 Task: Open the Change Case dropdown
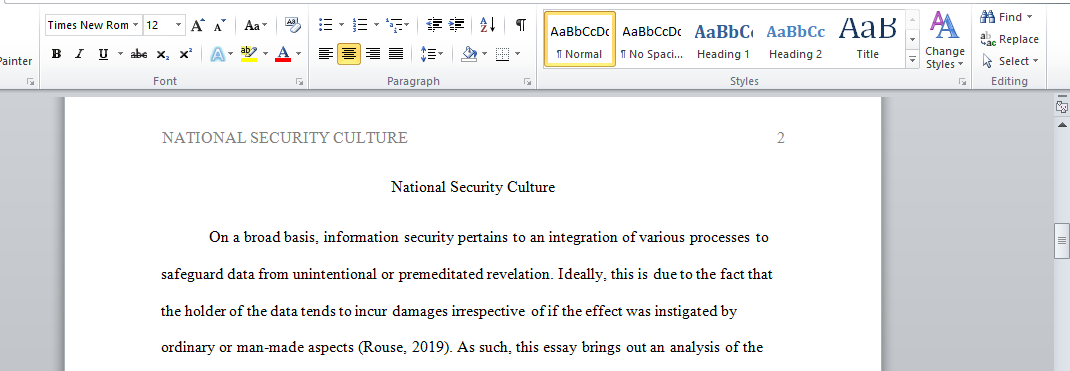coord(256,26)
